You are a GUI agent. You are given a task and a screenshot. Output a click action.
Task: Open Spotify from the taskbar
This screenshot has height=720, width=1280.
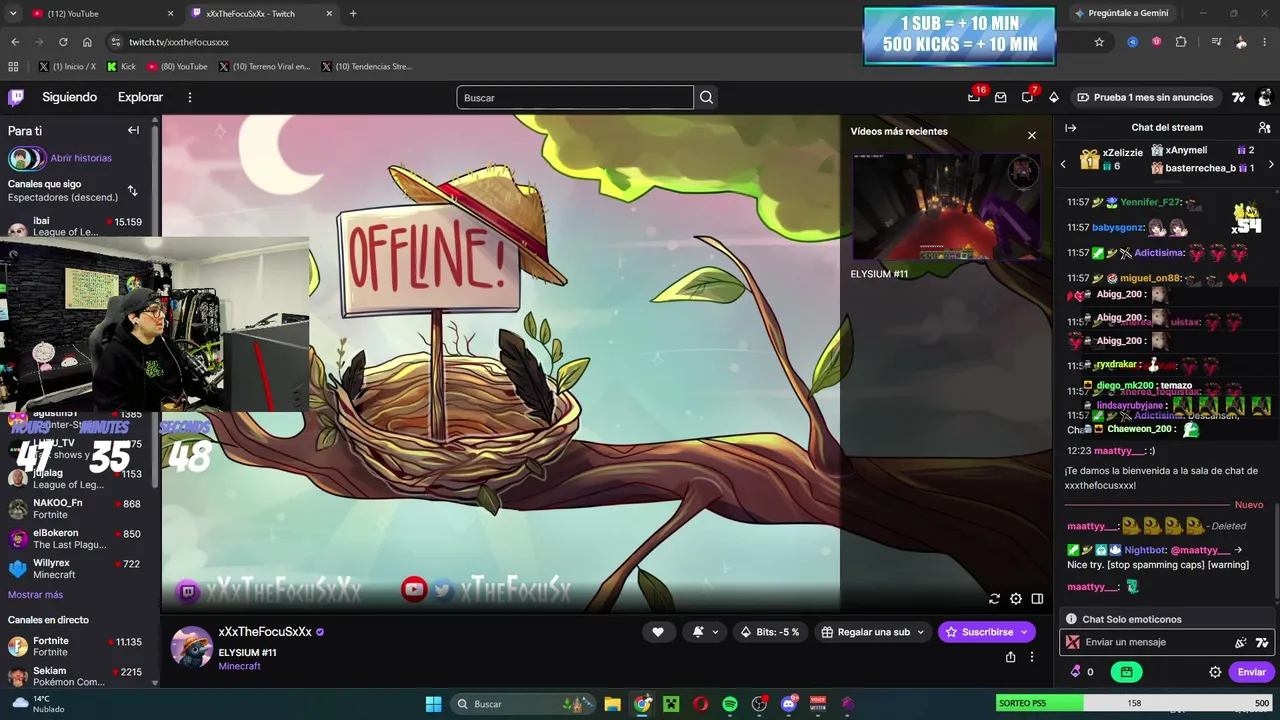pos(729,704)
